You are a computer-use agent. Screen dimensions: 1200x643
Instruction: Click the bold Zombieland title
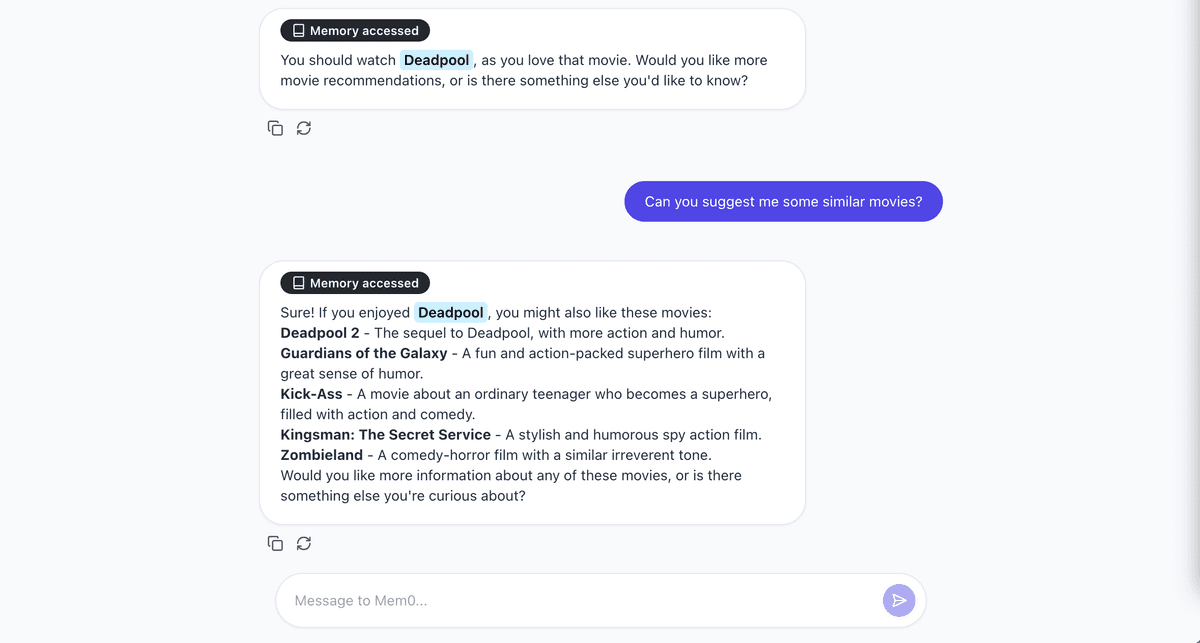(x=322, y=455)
